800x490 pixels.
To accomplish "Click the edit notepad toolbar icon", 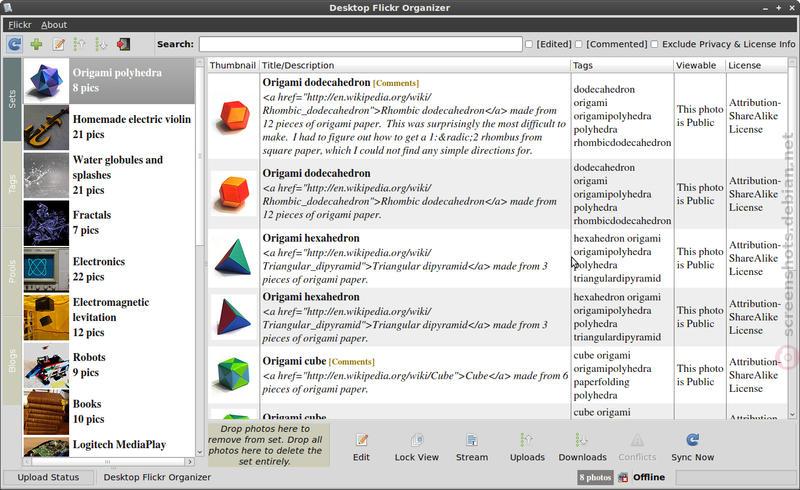I will point(59,44).
